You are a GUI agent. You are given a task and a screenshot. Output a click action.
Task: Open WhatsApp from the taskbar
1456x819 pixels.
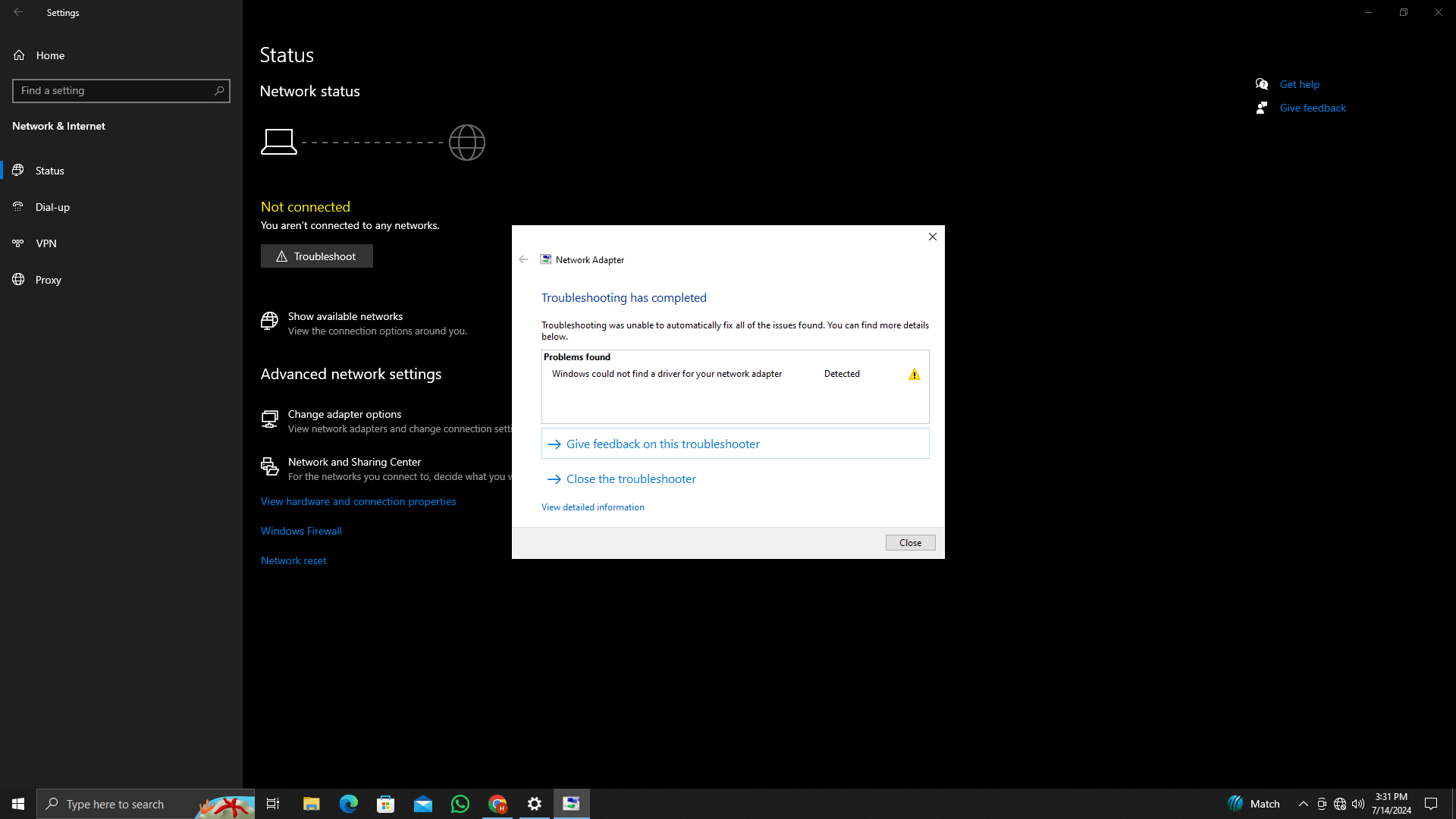460,804
